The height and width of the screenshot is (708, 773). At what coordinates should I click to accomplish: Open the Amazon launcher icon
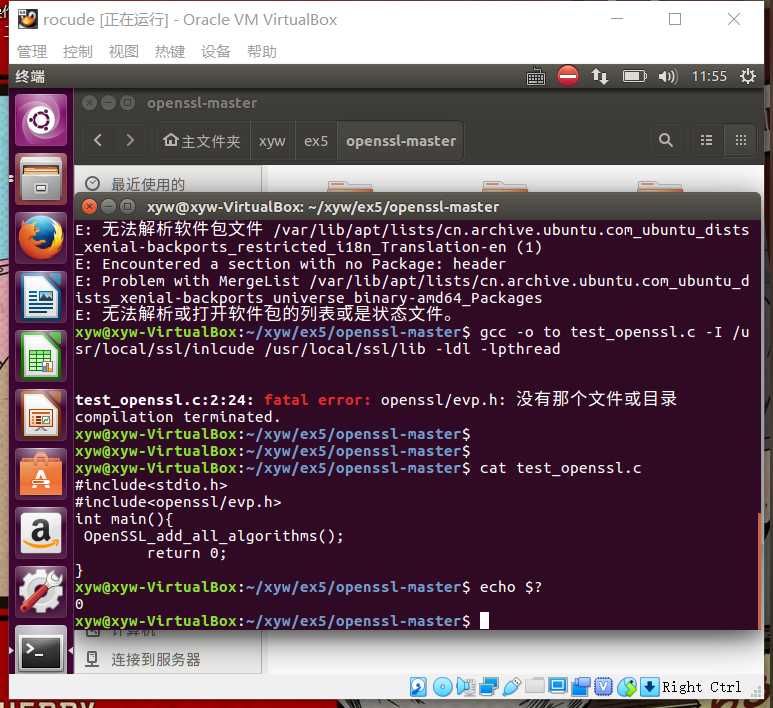(x=41, y=533)
